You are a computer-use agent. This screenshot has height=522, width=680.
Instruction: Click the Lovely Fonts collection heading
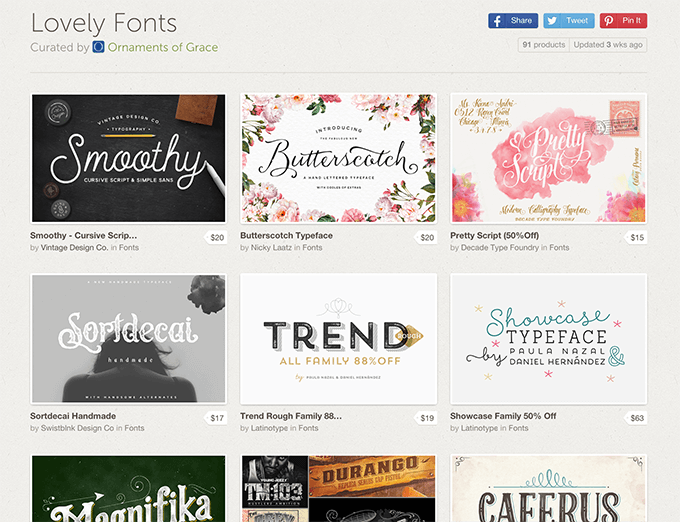pos(104,23)
